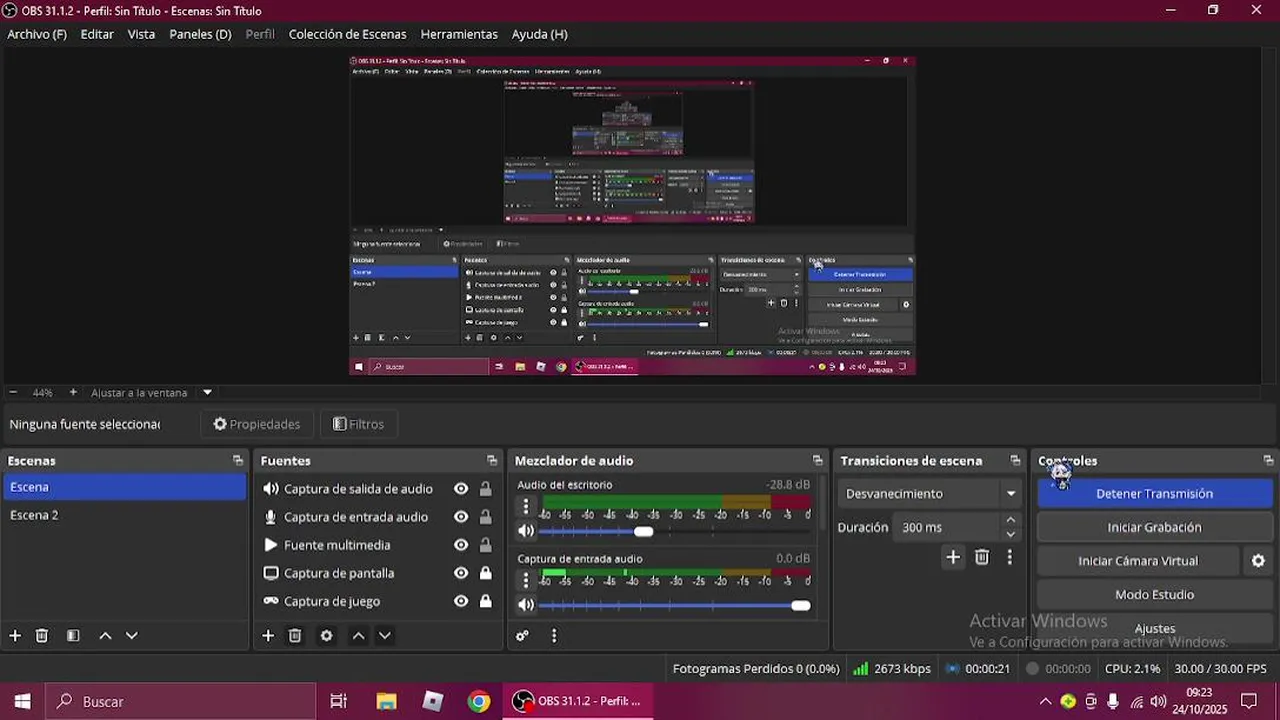
Task: Open audio mixer menu at panel bottom
Action: pyautogui.click(x=554, y=635)
